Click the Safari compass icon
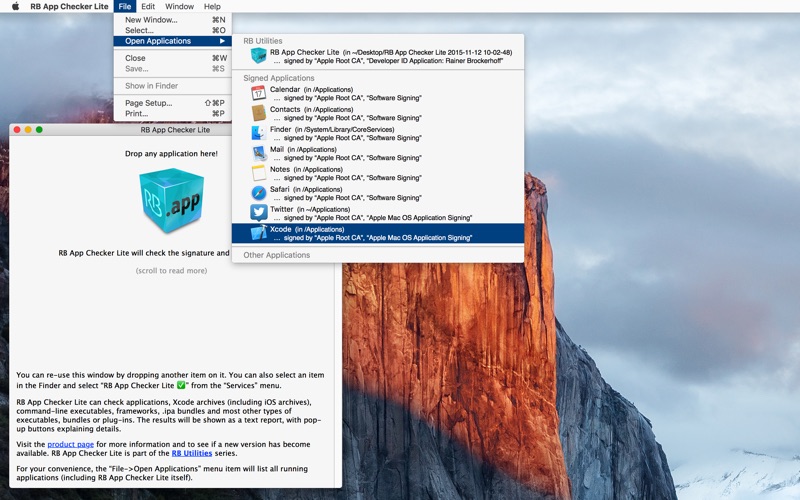The width and height of the screenshot is (800, 500). 258,193
